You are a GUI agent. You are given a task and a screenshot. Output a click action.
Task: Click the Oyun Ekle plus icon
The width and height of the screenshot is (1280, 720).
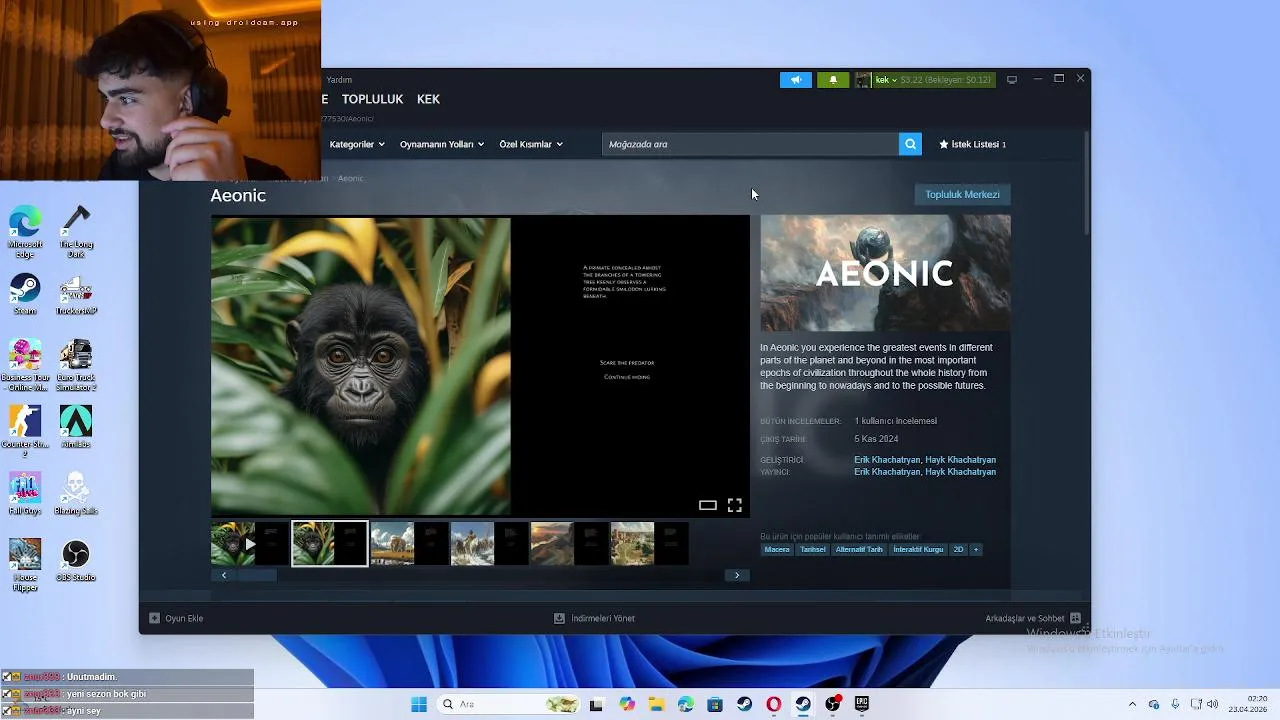click(154, 618)
